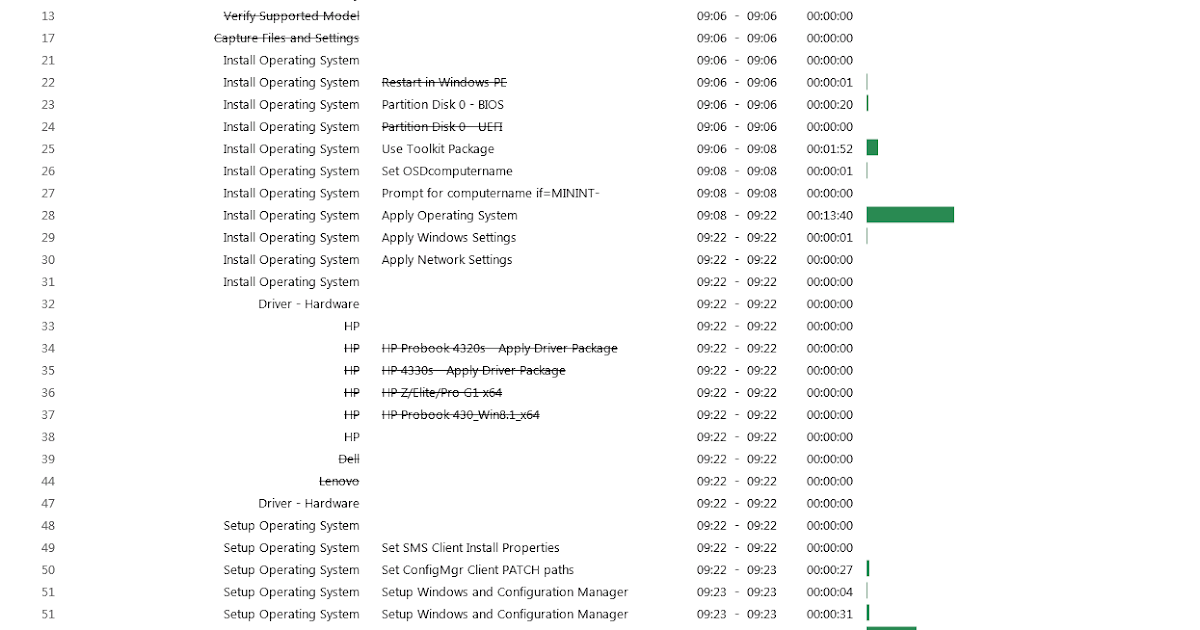
Task: Select the "Apply Network Settings" step
Action: coord(446,259)
